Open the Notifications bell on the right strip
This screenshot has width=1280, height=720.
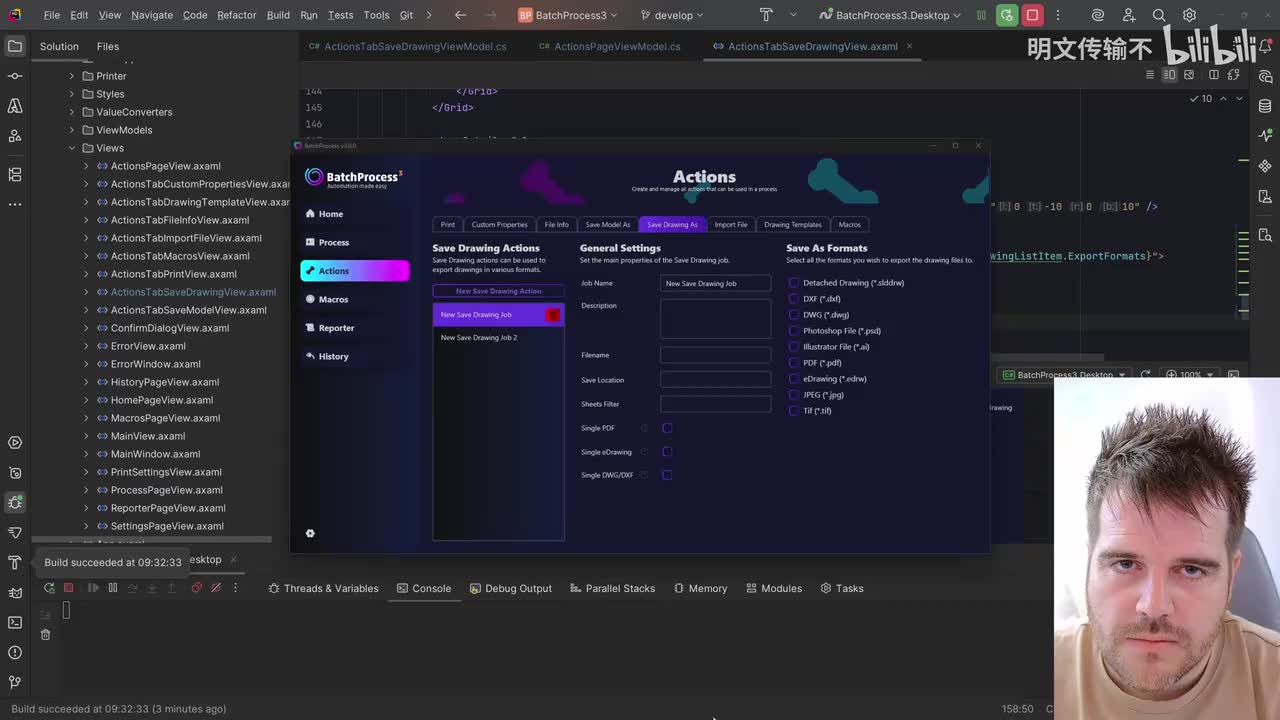[x=1265, y=46]
